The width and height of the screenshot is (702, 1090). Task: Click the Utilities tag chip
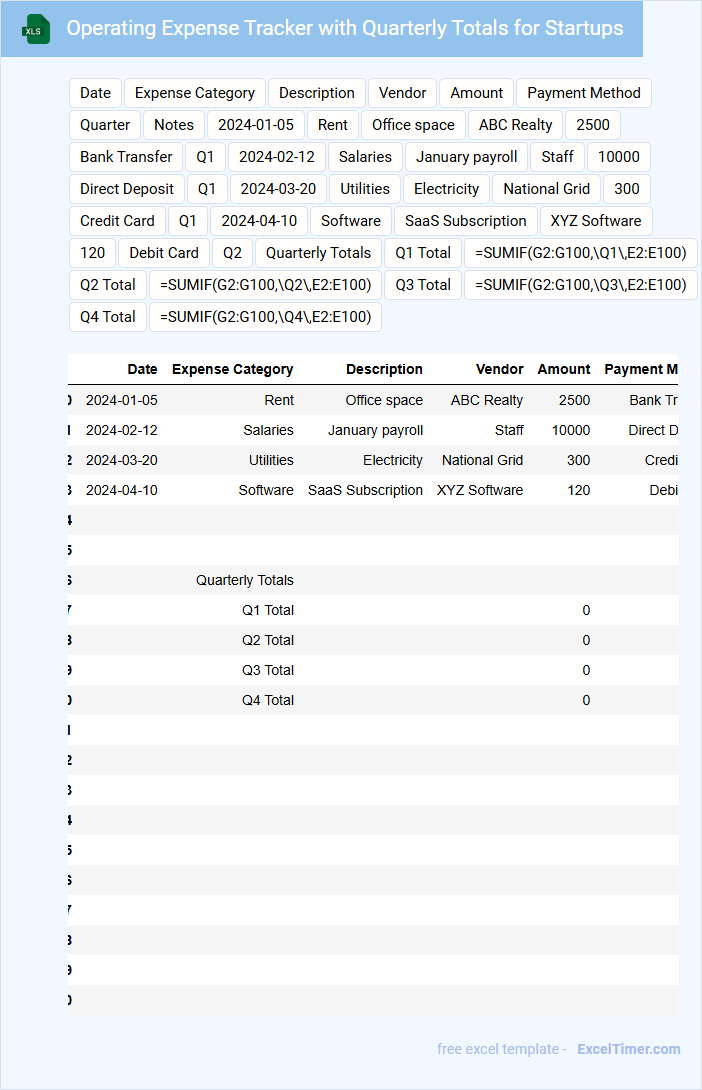(x=365, y=189)
